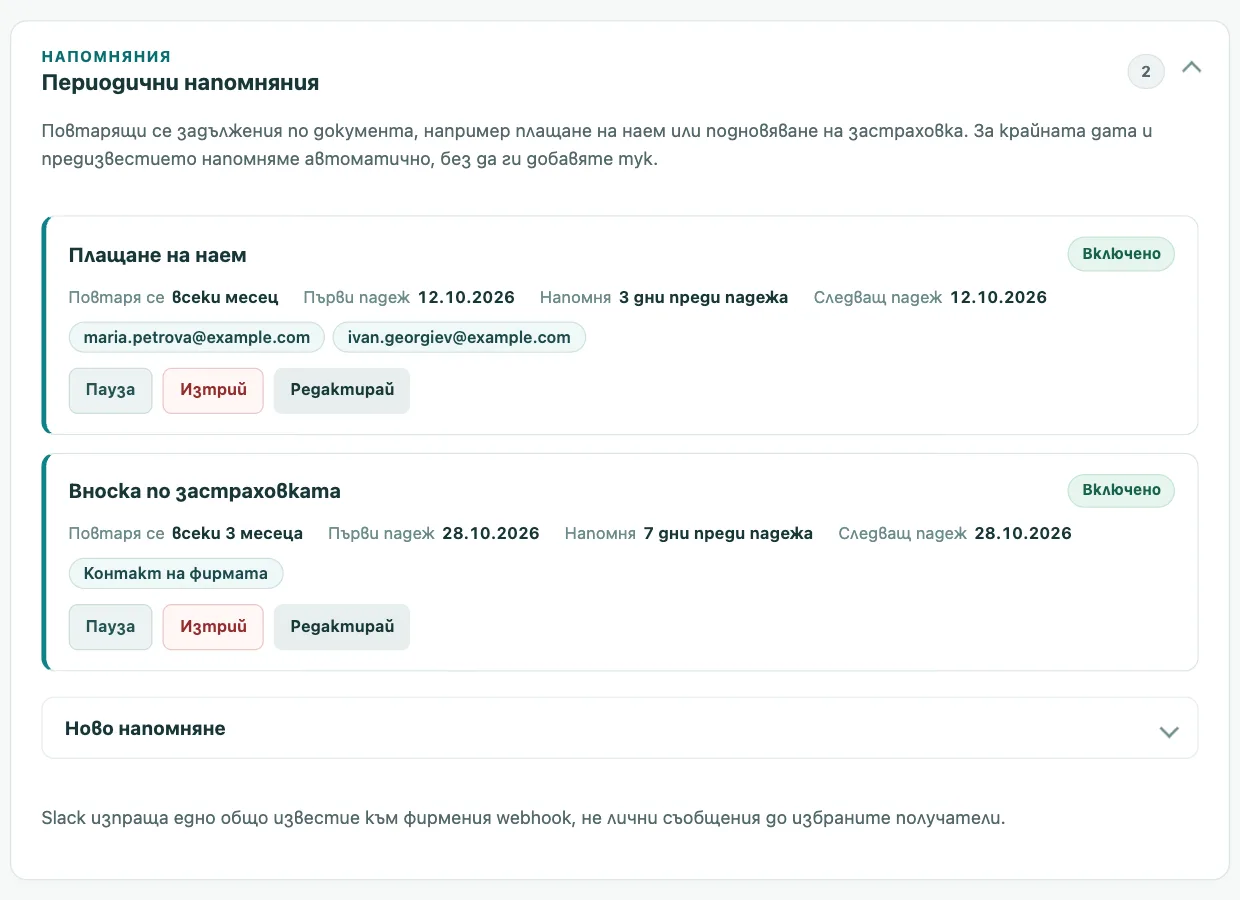This screenshot has width=1240, height=900.
Task: Delete the Плащане на наем reminder
Action: 213,390
